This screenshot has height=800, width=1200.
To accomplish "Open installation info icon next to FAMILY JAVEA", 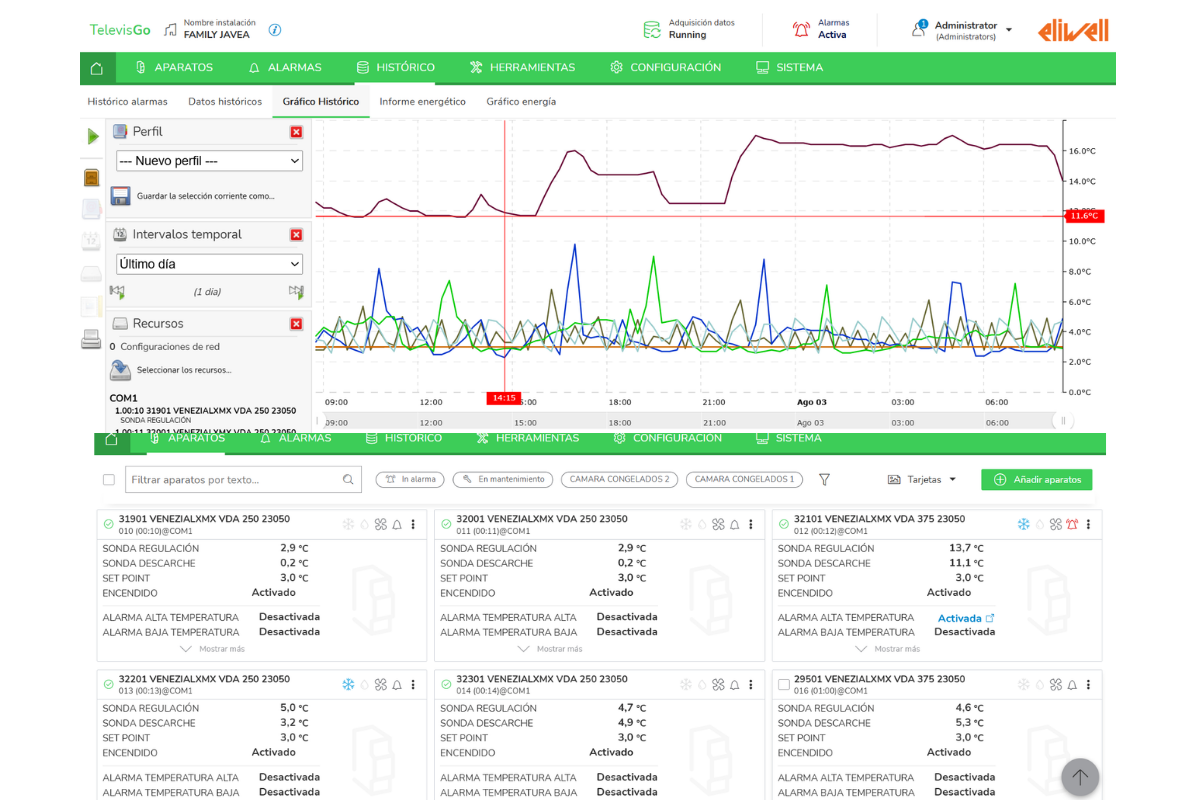I will 275,30.
